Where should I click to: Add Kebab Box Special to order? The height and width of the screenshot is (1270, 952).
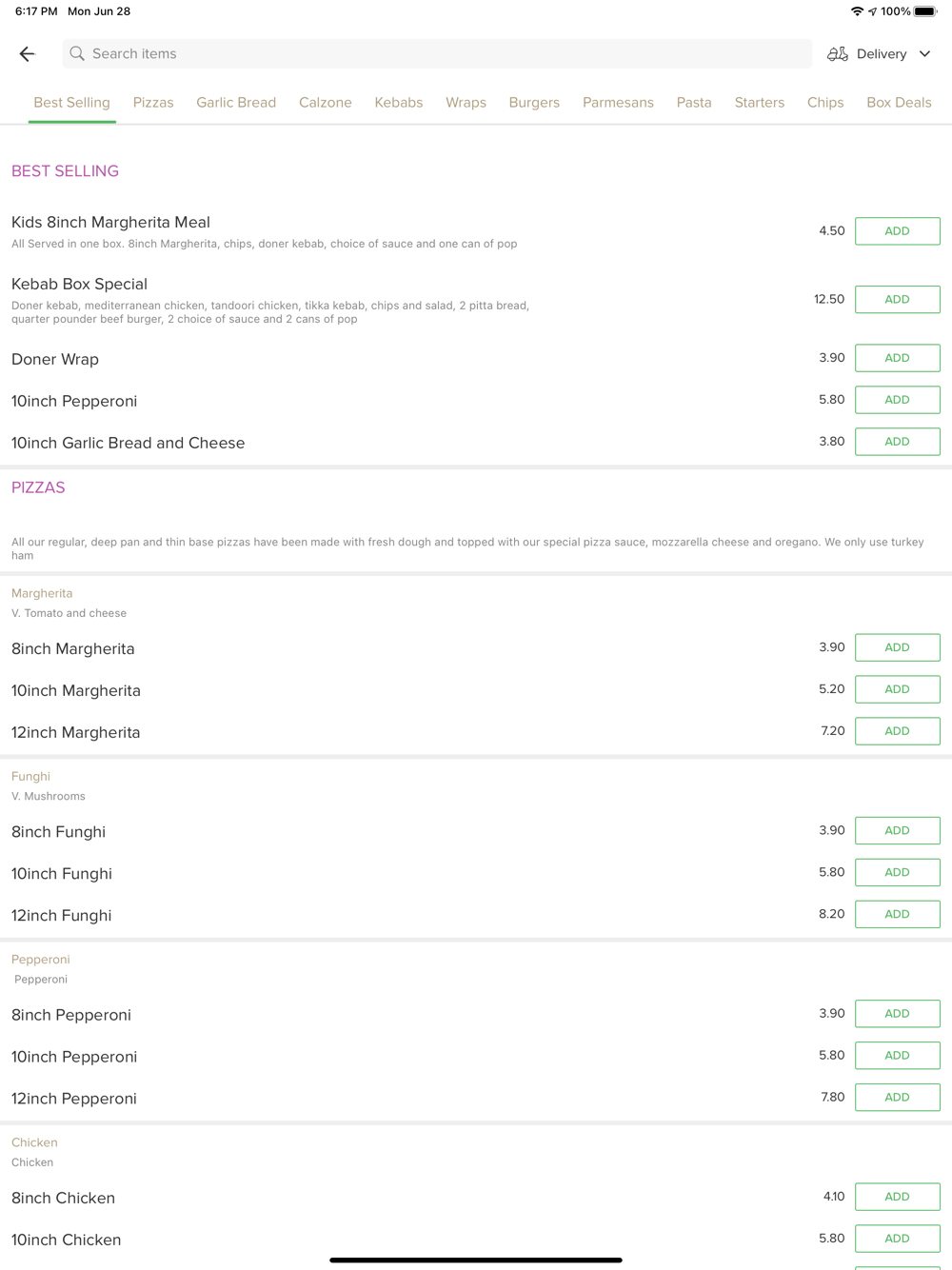[x=897, y=300]
